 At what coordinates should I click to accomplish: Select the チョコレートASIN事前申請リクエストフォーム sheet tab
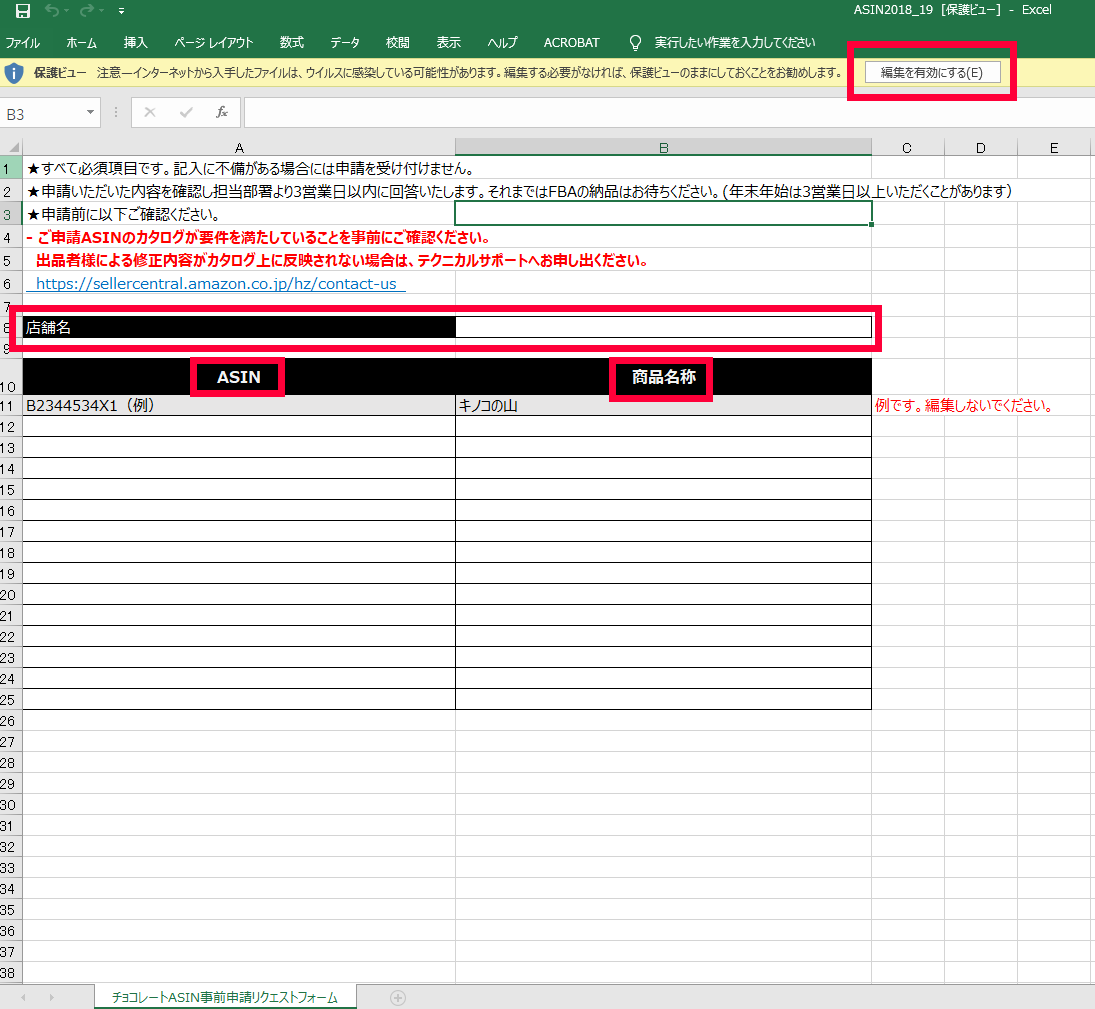pyautogui.click(x=224, y=997)
